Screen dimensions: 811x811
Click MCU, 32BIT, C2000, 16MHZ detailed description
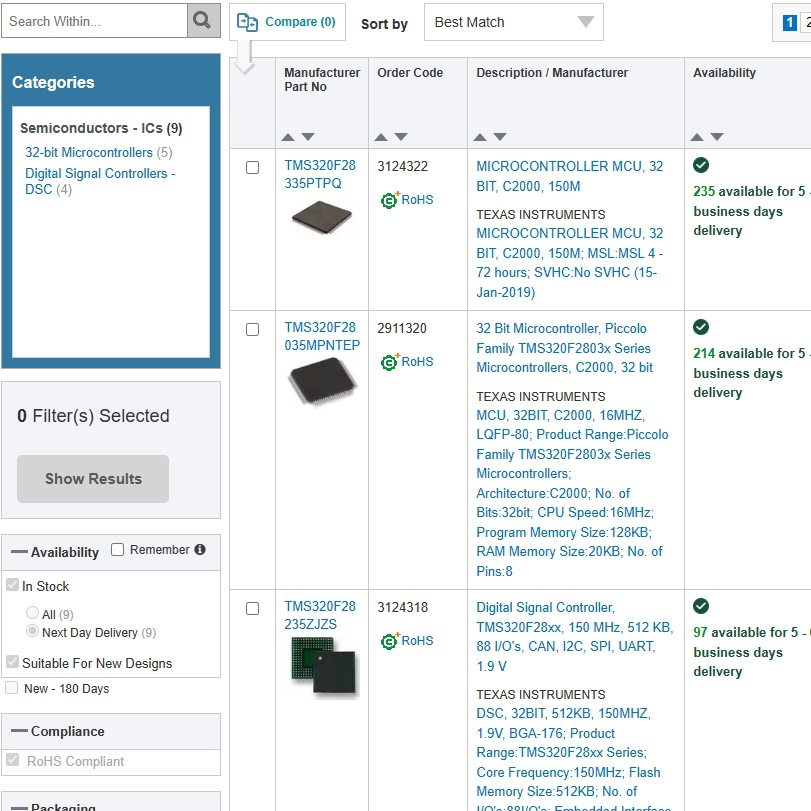point(572,493)
